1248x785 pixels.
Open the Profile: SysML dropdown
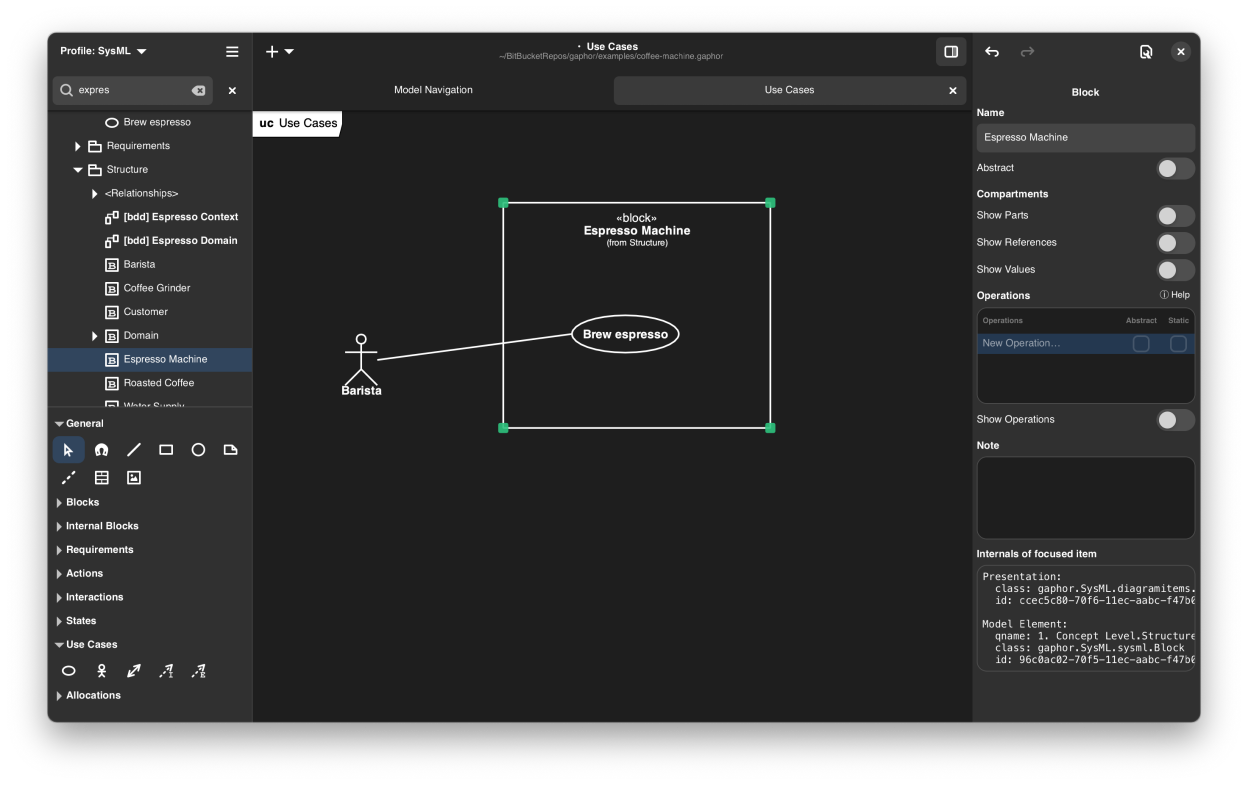(x=103, y=51)
